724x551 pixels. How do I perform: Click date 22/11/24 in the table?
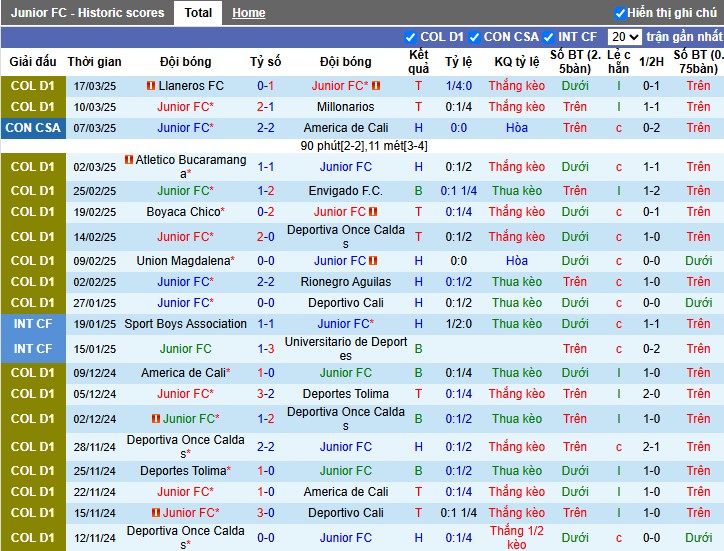(94, 492)
